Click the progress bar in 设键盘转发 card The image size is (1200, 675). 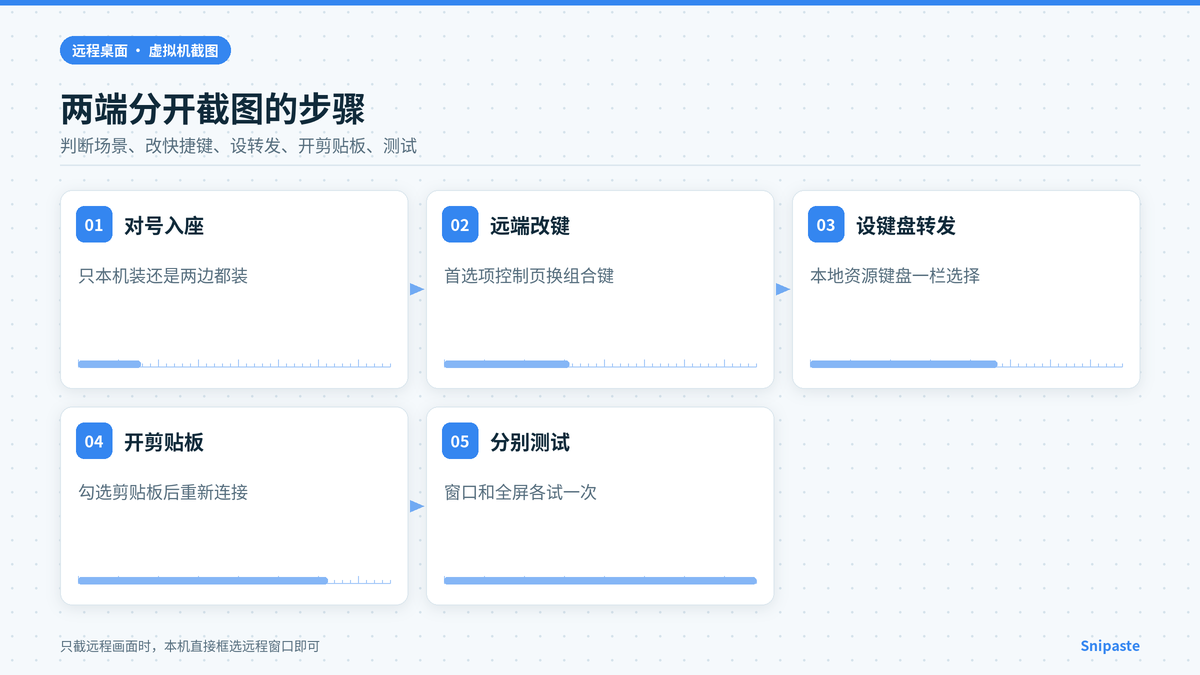point(966,364)
